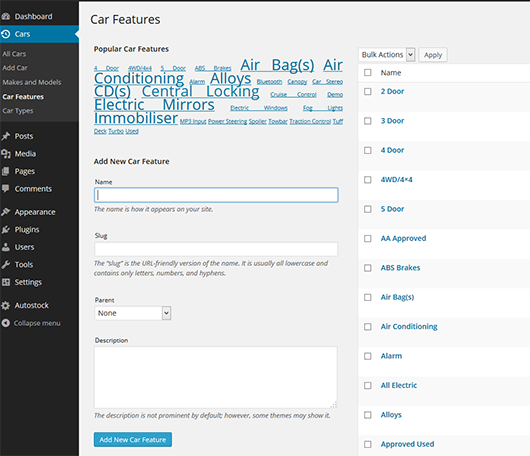Select Makes and Models in the sidebar

pyautogui.click(x=32, y=82)
